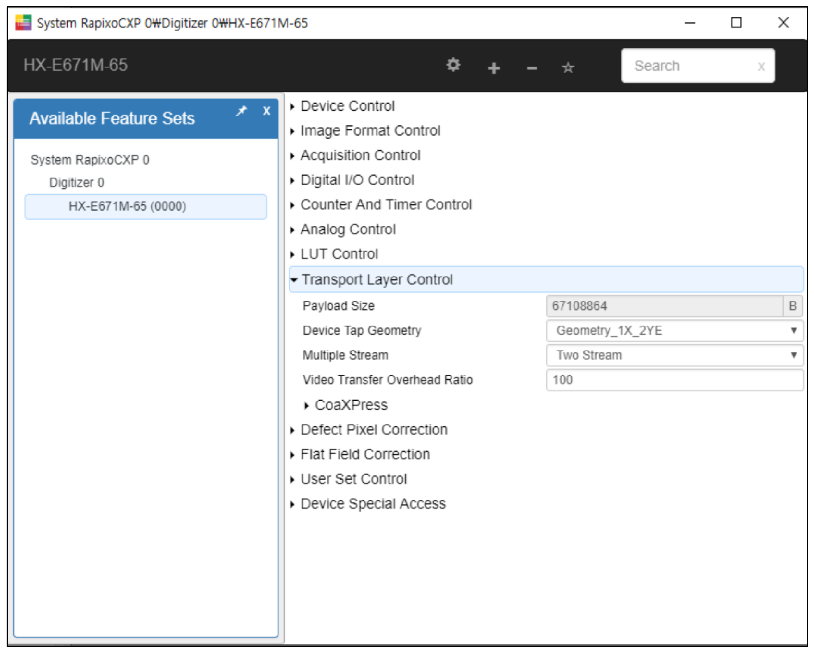This screenshot has height=654, width=814.
Task: Pin the Available Feature Sets panel
Action: (241, 111)
